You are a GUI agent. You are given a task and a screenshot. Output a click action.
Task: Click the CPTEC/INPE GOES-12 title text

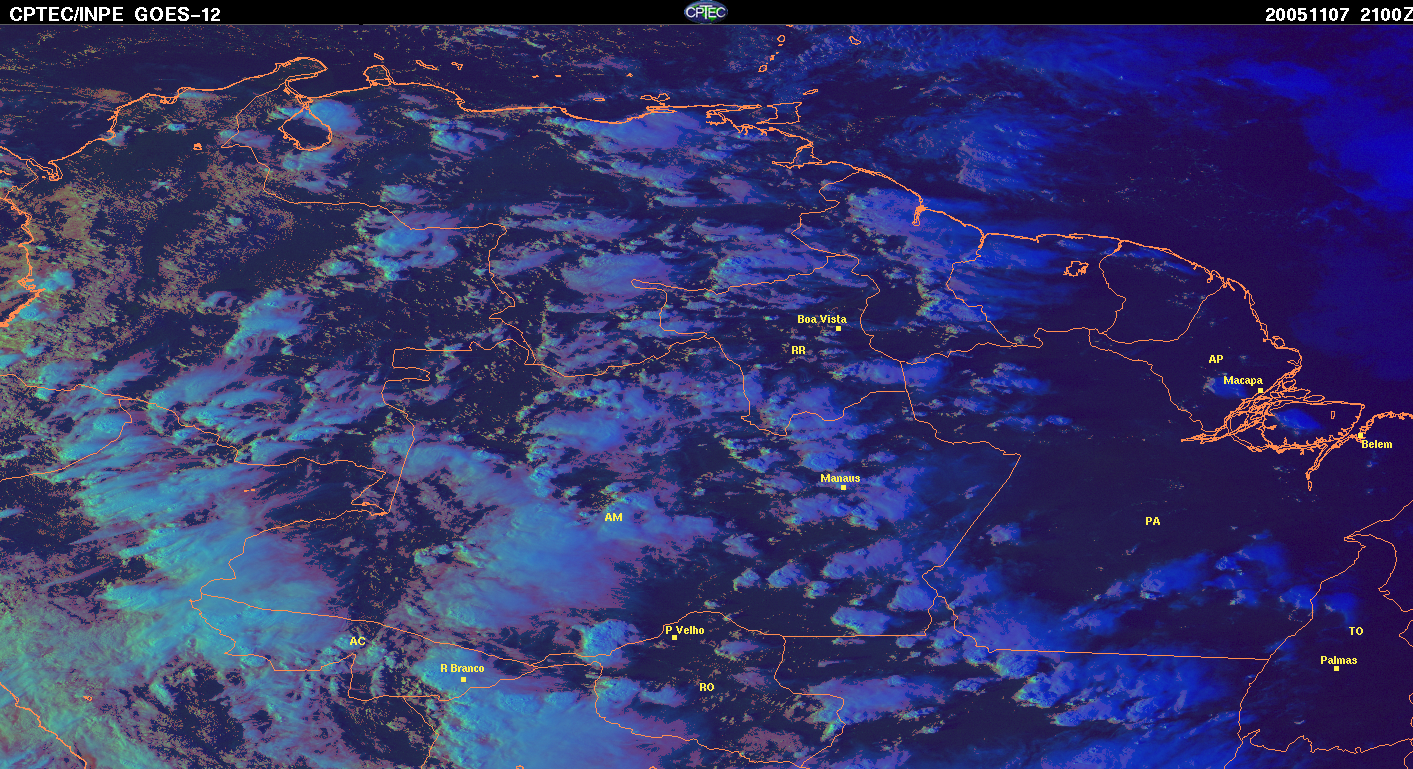pos(115,14)
